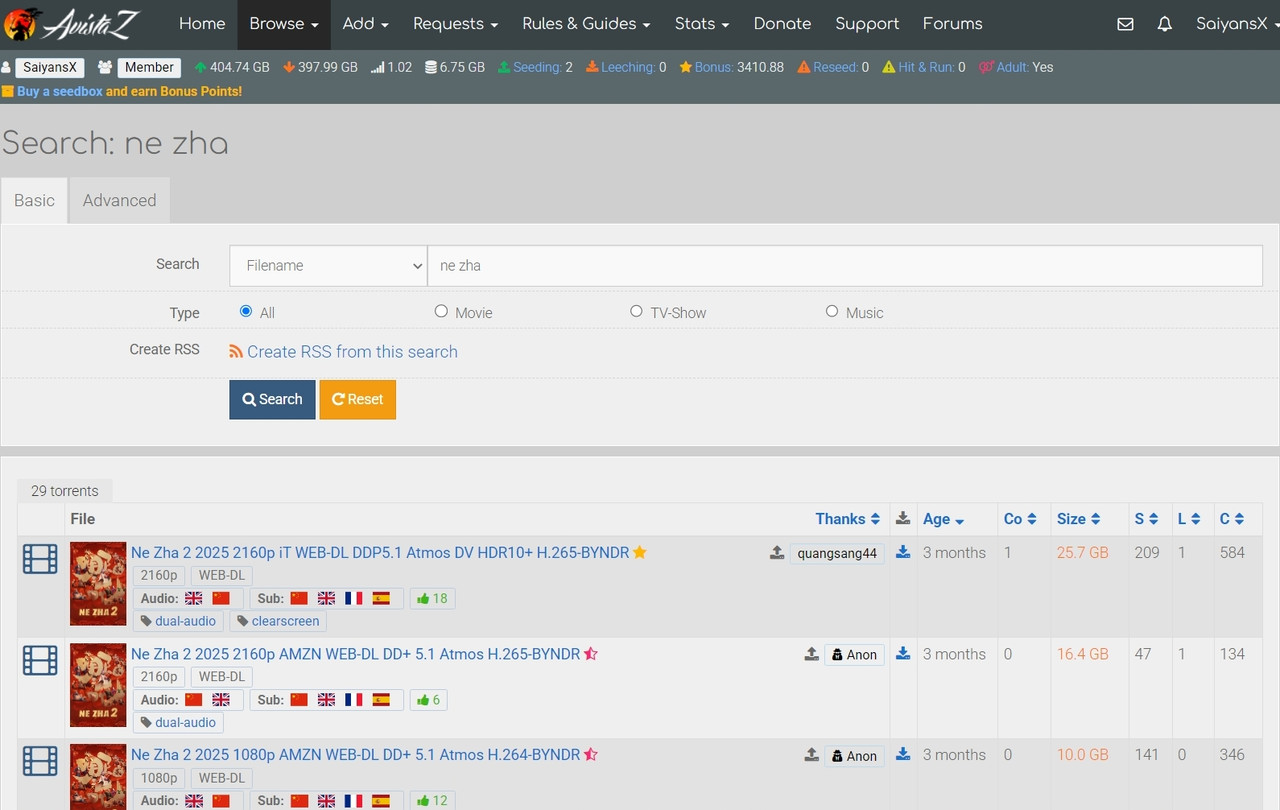Open the Support page
Image resolution: width=1280 pixels, height=810 pixels.
point(867,24)
